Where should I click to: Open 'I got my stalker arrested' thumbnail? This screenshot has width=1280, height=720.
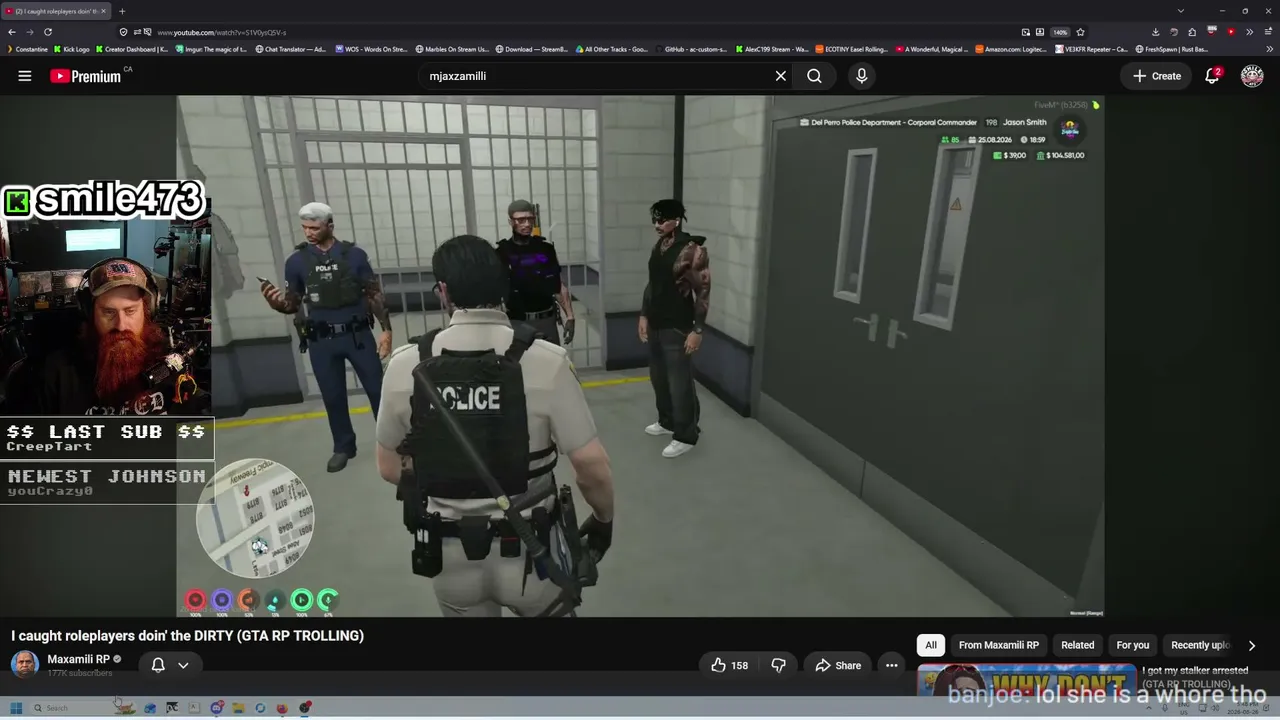tap(1027, 680)
